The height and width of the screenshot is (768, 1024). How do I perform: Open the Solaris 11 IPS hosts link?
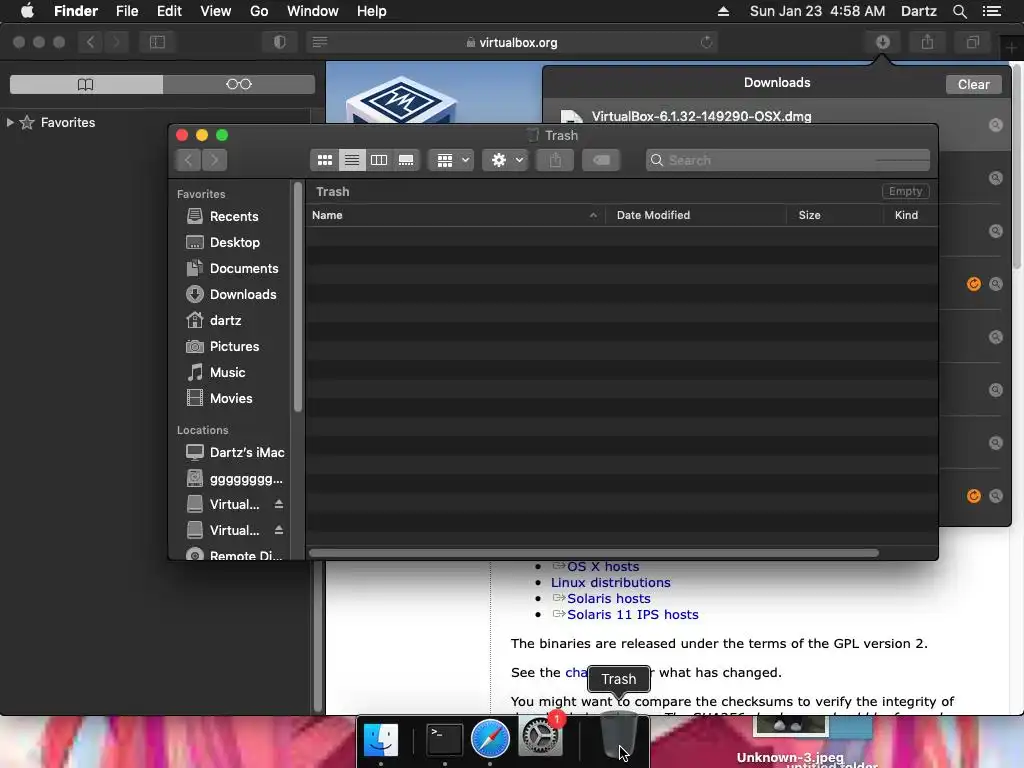pos(633,615)
